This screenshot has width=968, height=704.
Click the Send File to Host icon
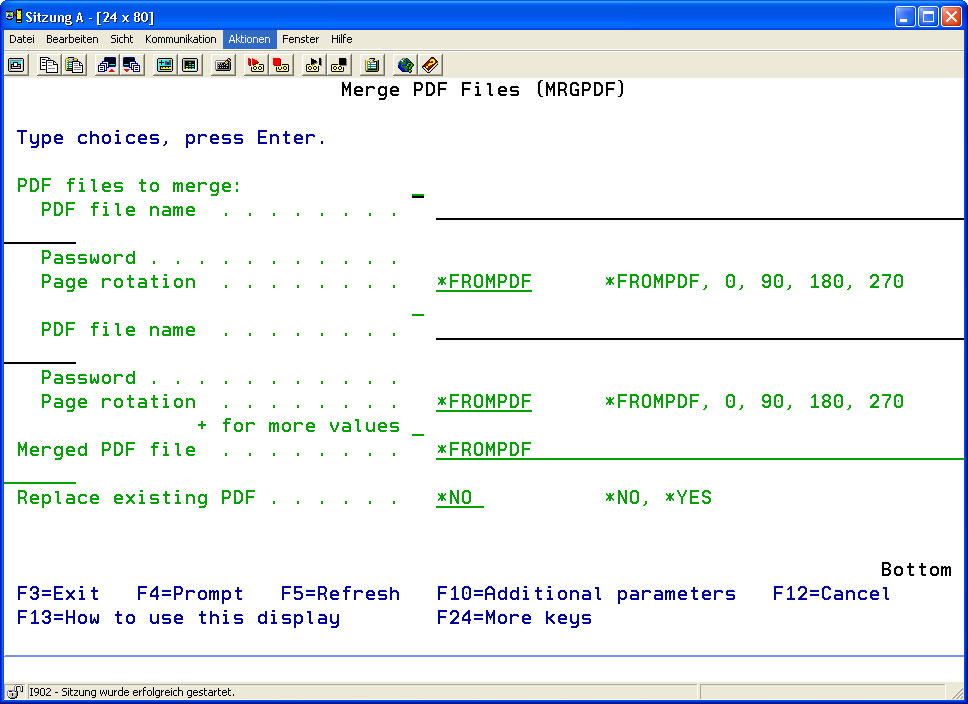(106, 65)
